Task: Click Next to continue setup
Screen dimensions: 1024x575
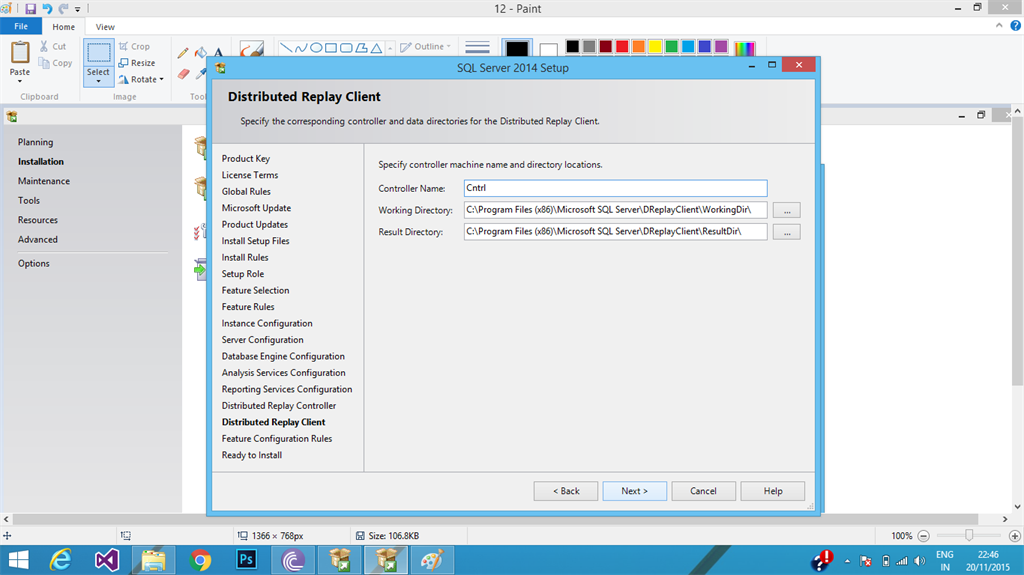Action: (x=635, y=491)
